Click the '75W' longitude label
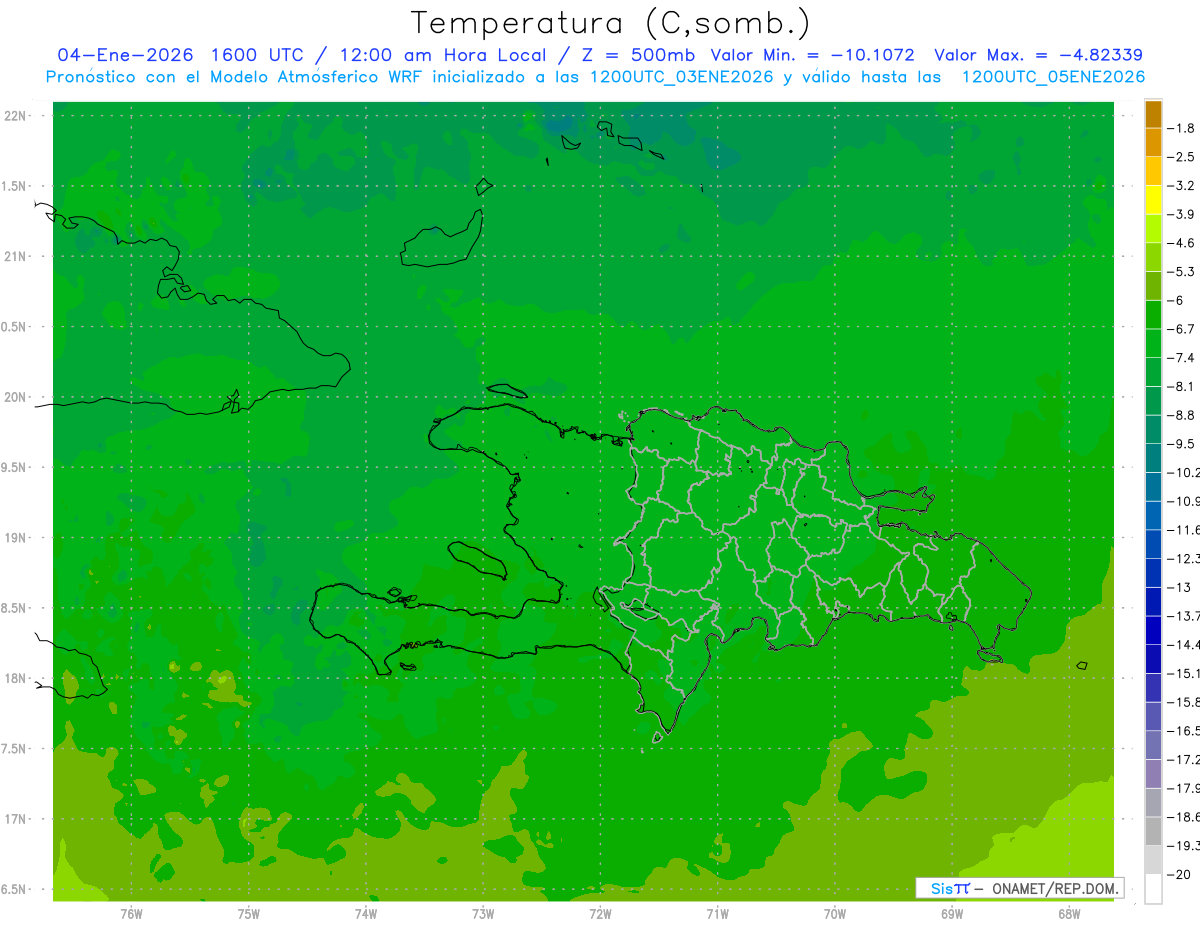Screen dimensions: 1200x927 (248, 914)
